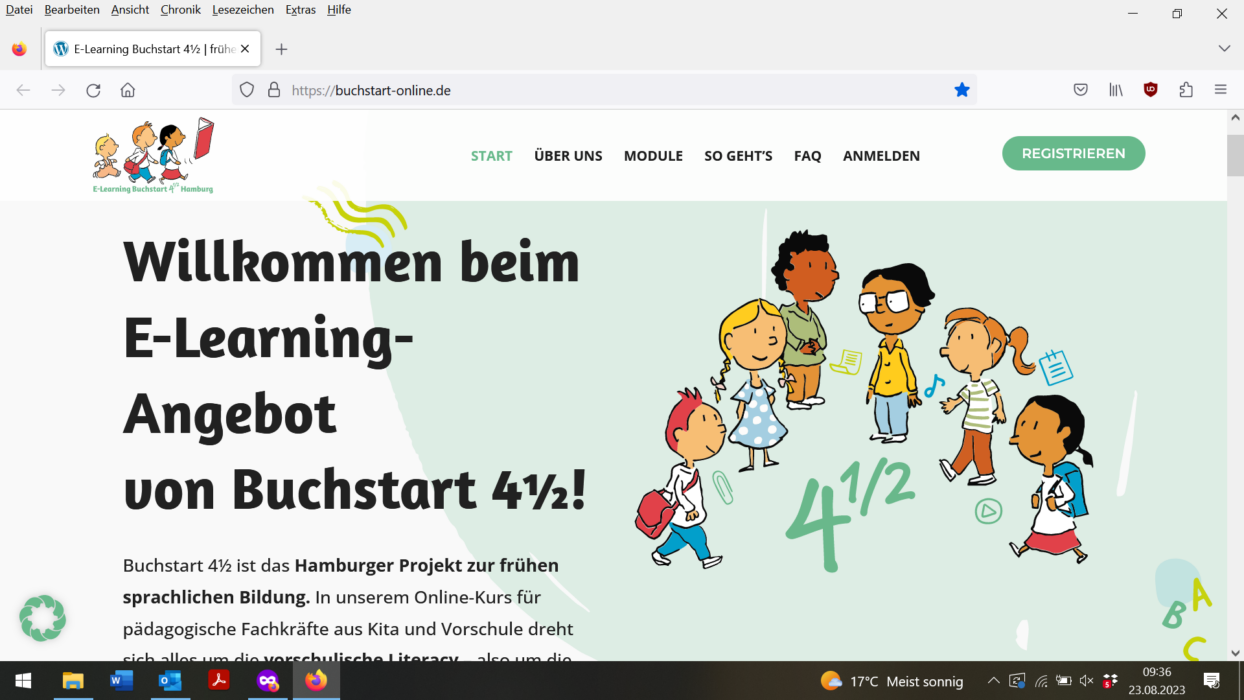1244x700 pixels.
Task: Open the Ansicht menu
Action: click(x=130, y=10)
